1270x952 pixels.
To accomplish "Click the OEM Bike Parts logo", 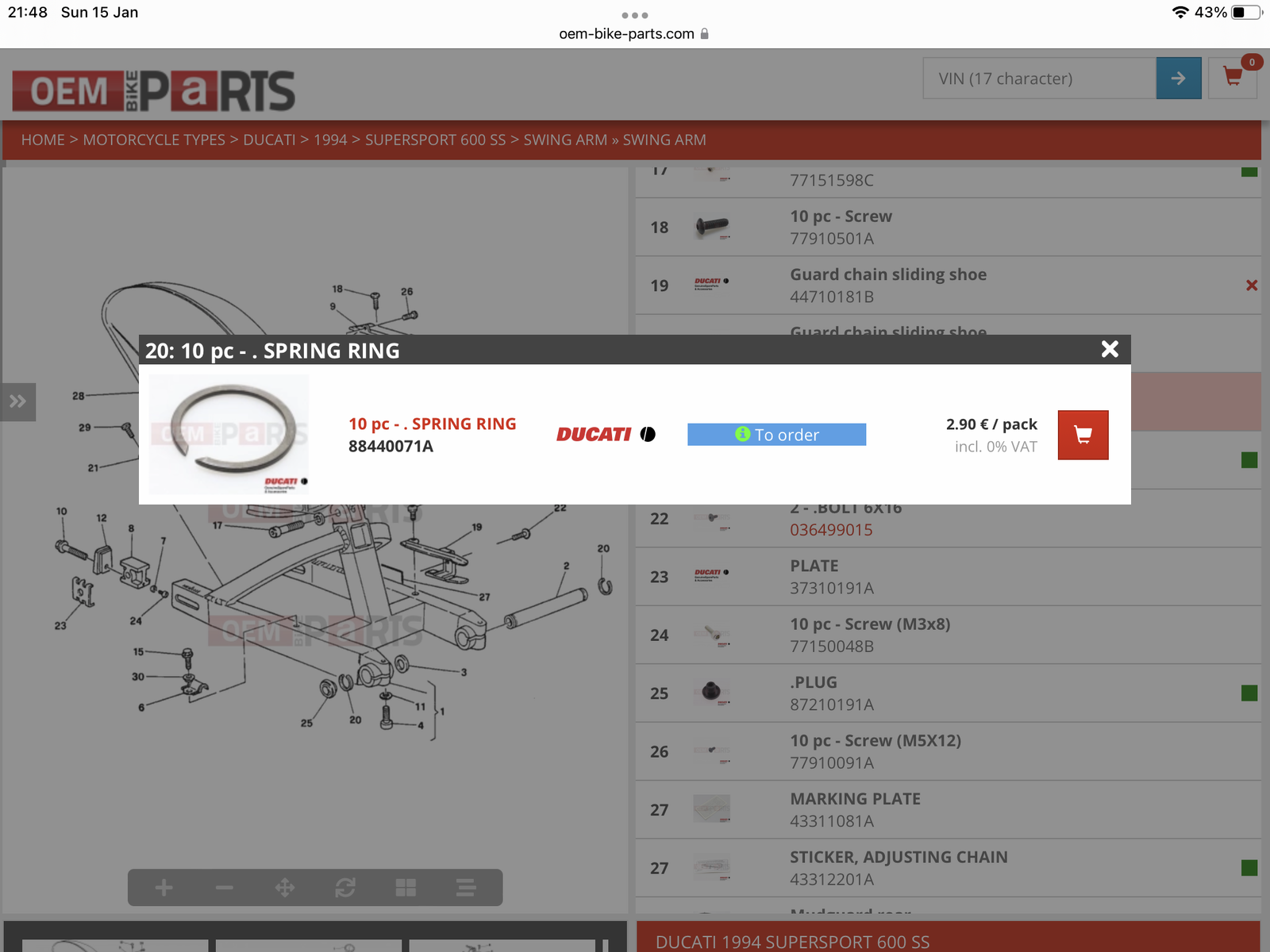I will tap(153, 90).
